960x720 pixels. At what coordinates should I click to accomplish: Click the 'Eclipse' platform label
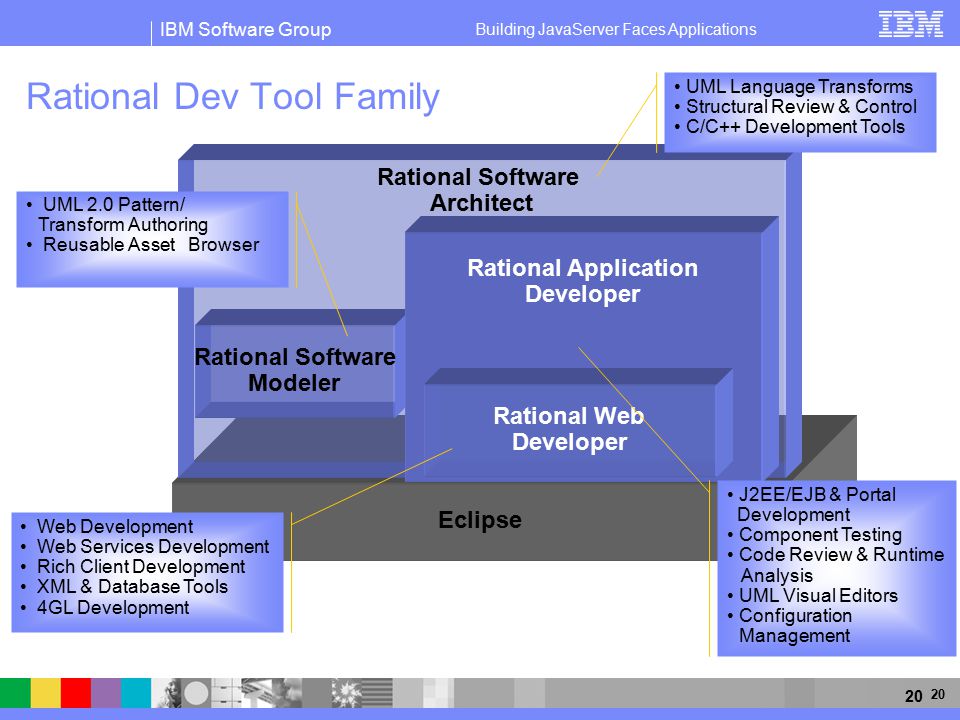[x=480, y=520]
